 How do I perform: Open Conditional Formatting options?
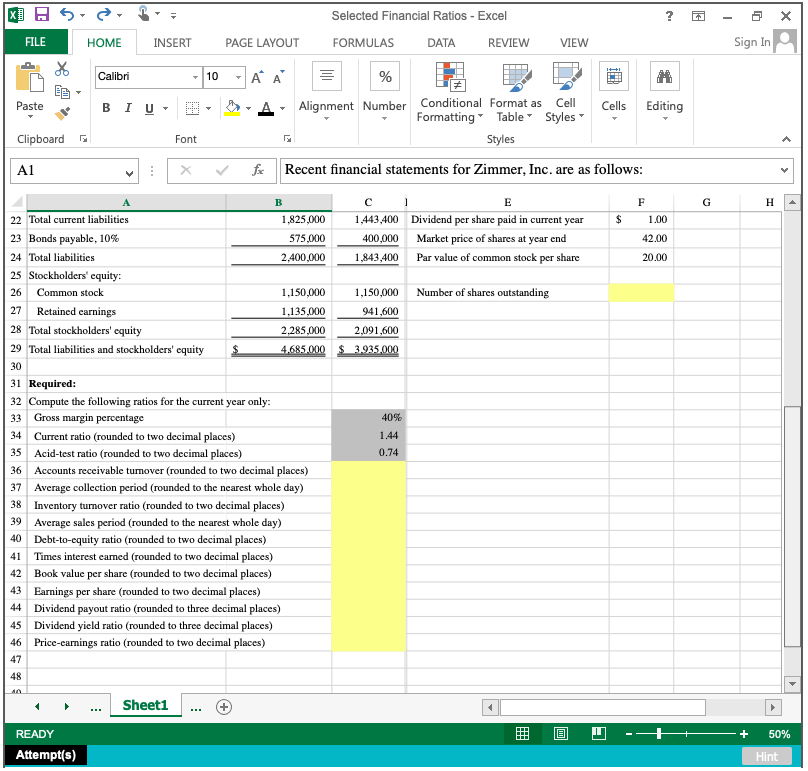450,95
